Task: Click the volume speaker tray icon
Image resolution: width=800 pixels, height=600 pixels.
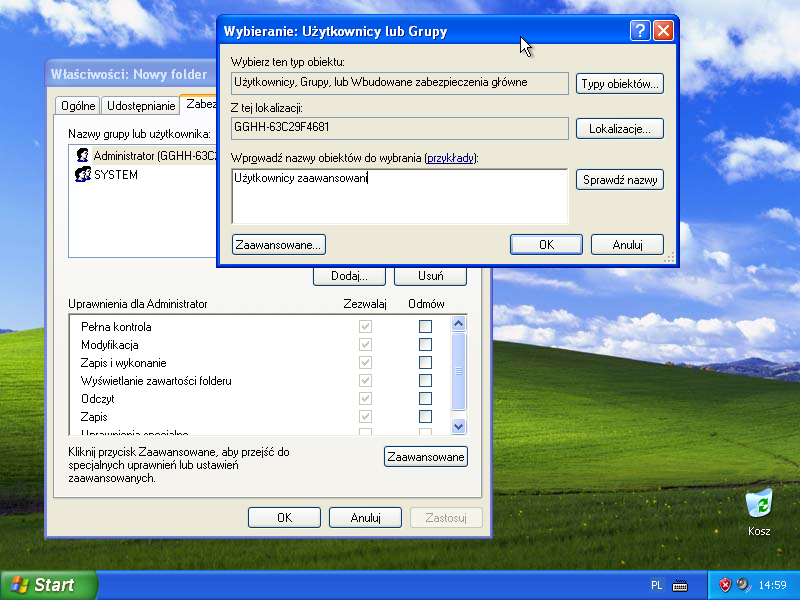Action: coord(742,585)
